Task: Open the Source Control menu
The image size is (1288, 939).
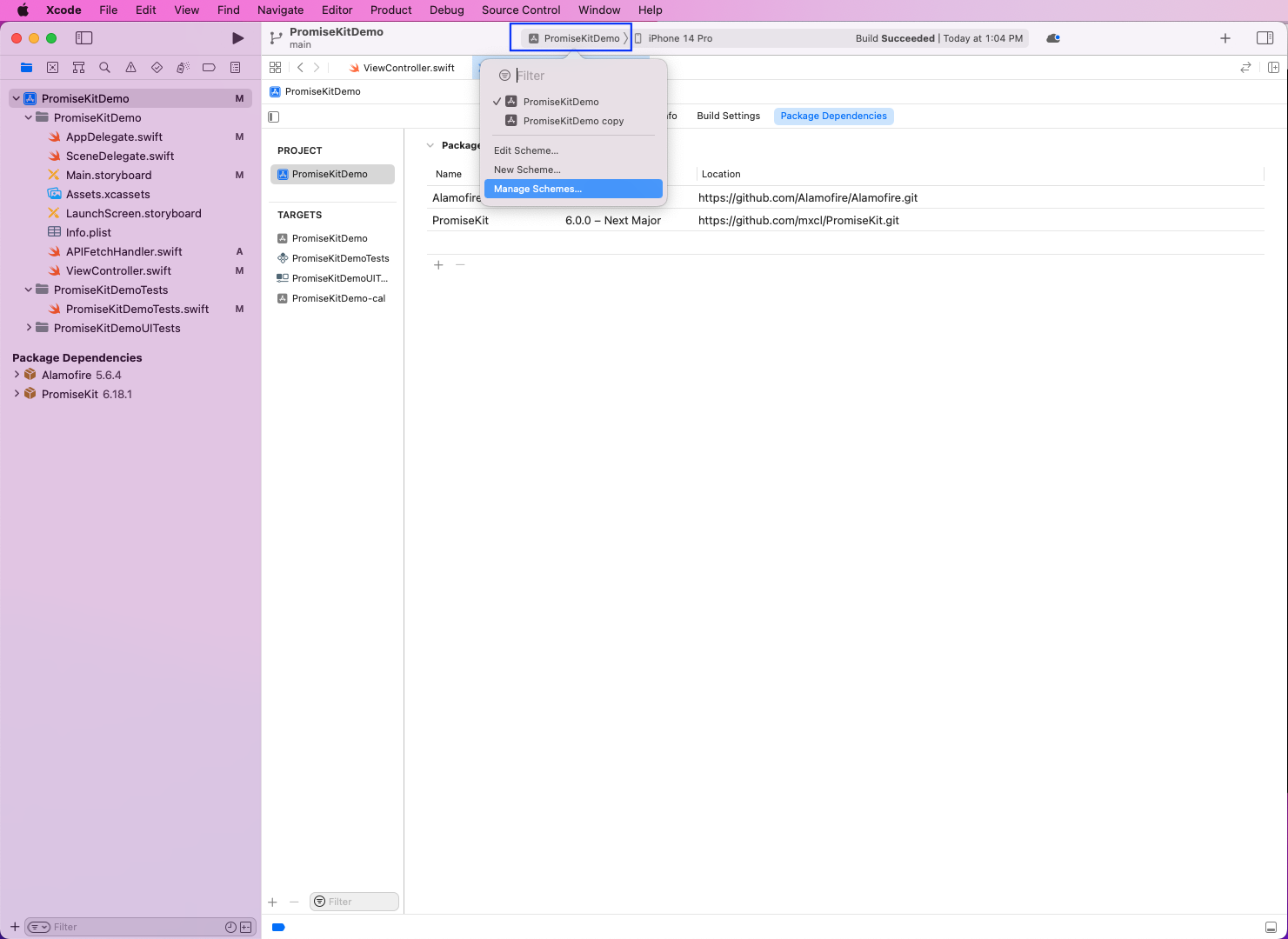Action: [521, 10]
